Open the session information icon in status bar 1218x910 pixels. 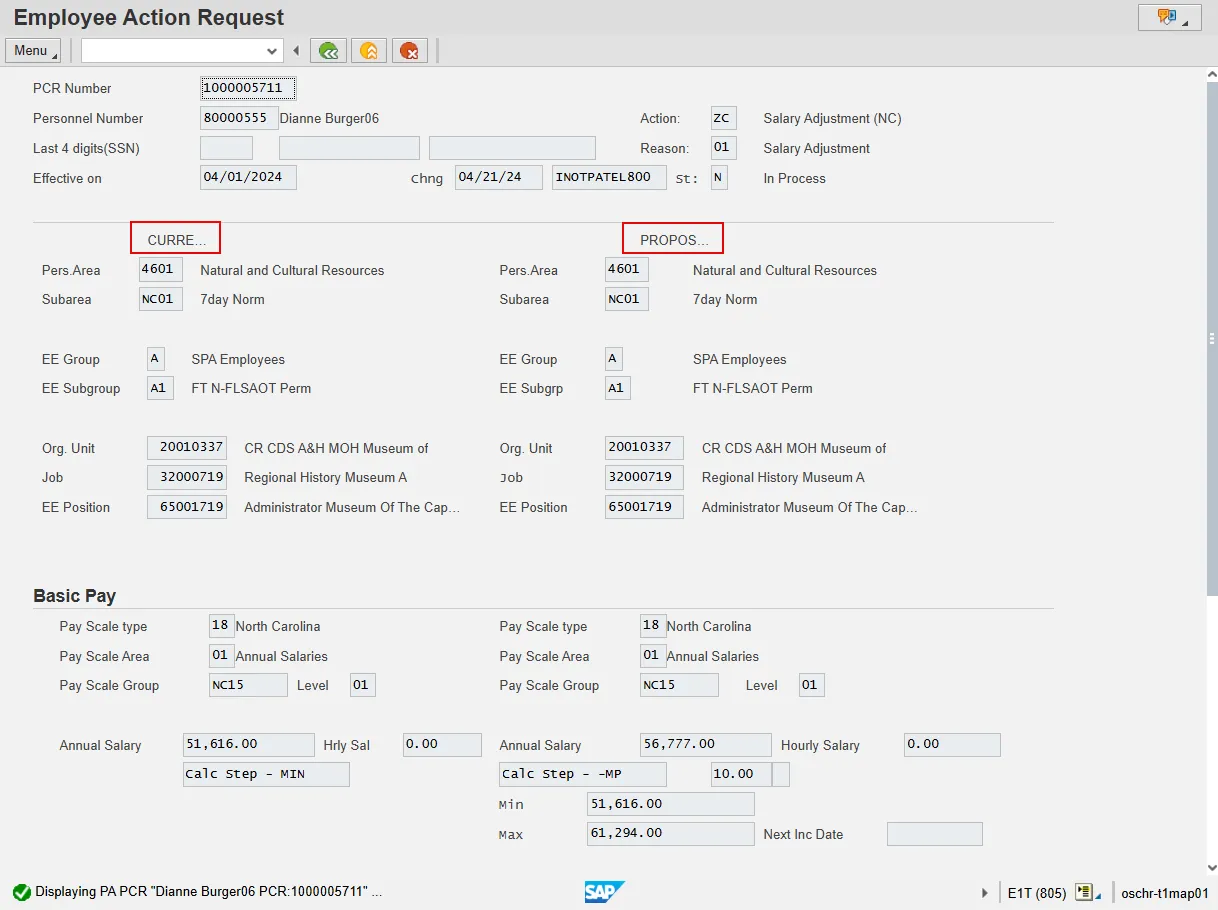[1086, 892]
